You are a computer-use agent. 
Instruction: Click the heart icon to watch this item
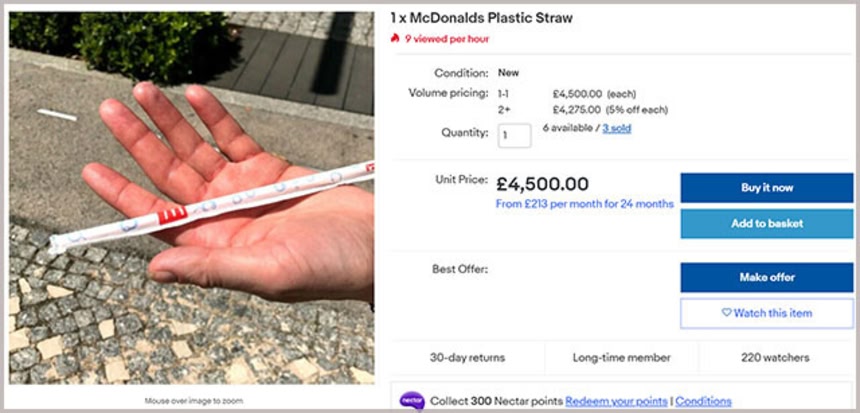[727, 313]
